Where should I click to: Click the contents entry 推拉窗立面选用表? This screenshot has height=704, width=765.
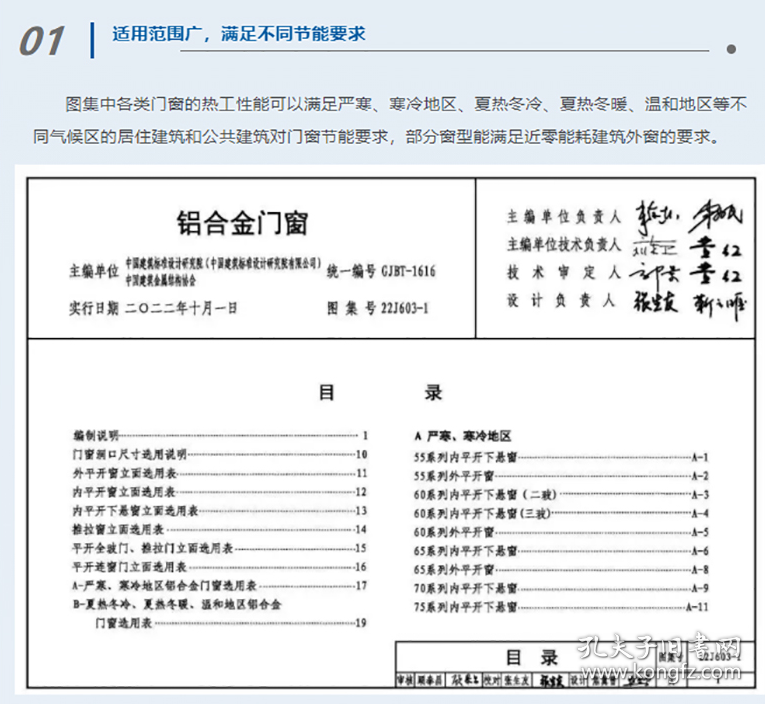(220, 529)
